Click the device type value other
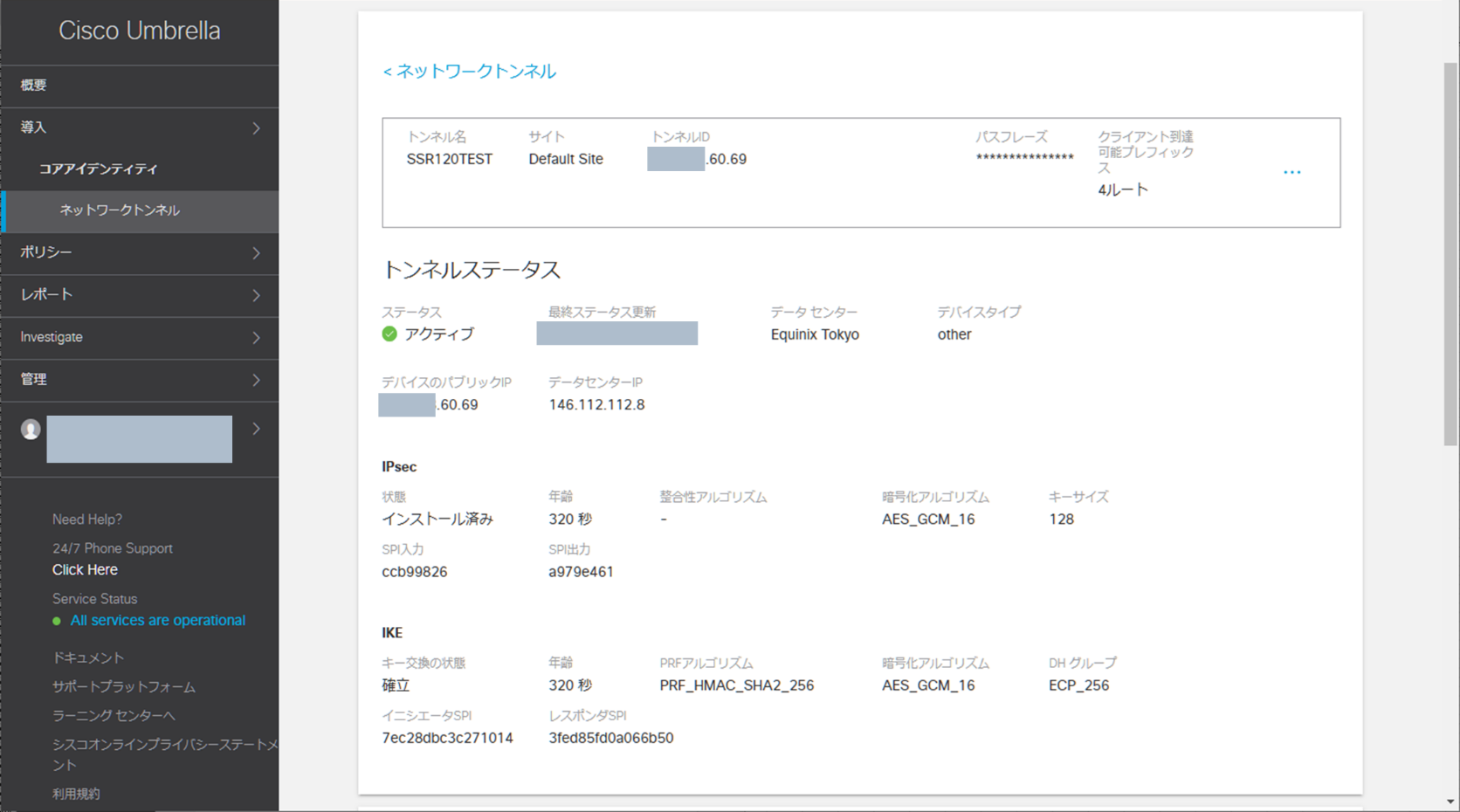This screenshot has width=1460, height=812. [954, 334]
